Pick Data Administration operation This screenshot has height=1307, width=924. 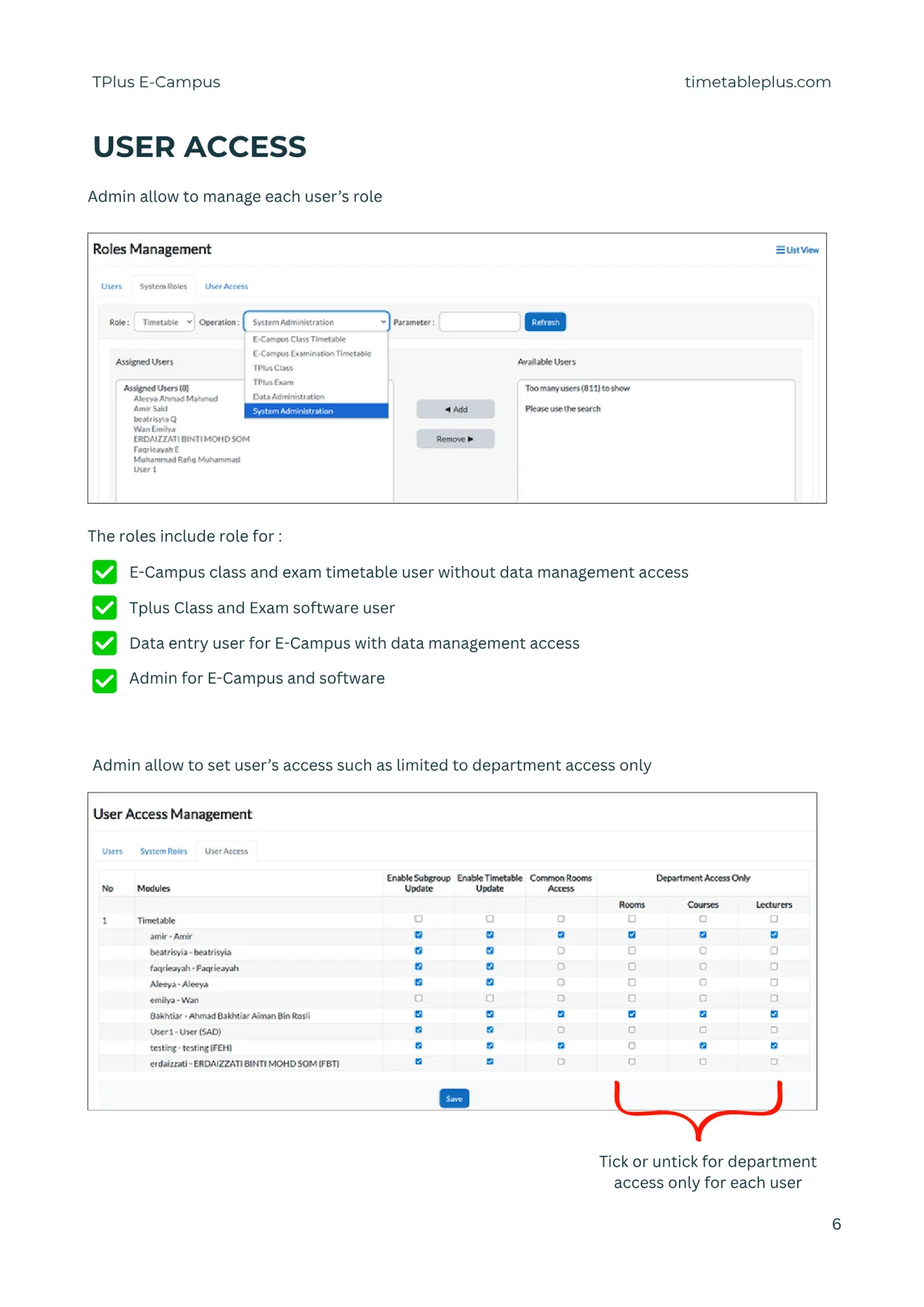[289, 397]
